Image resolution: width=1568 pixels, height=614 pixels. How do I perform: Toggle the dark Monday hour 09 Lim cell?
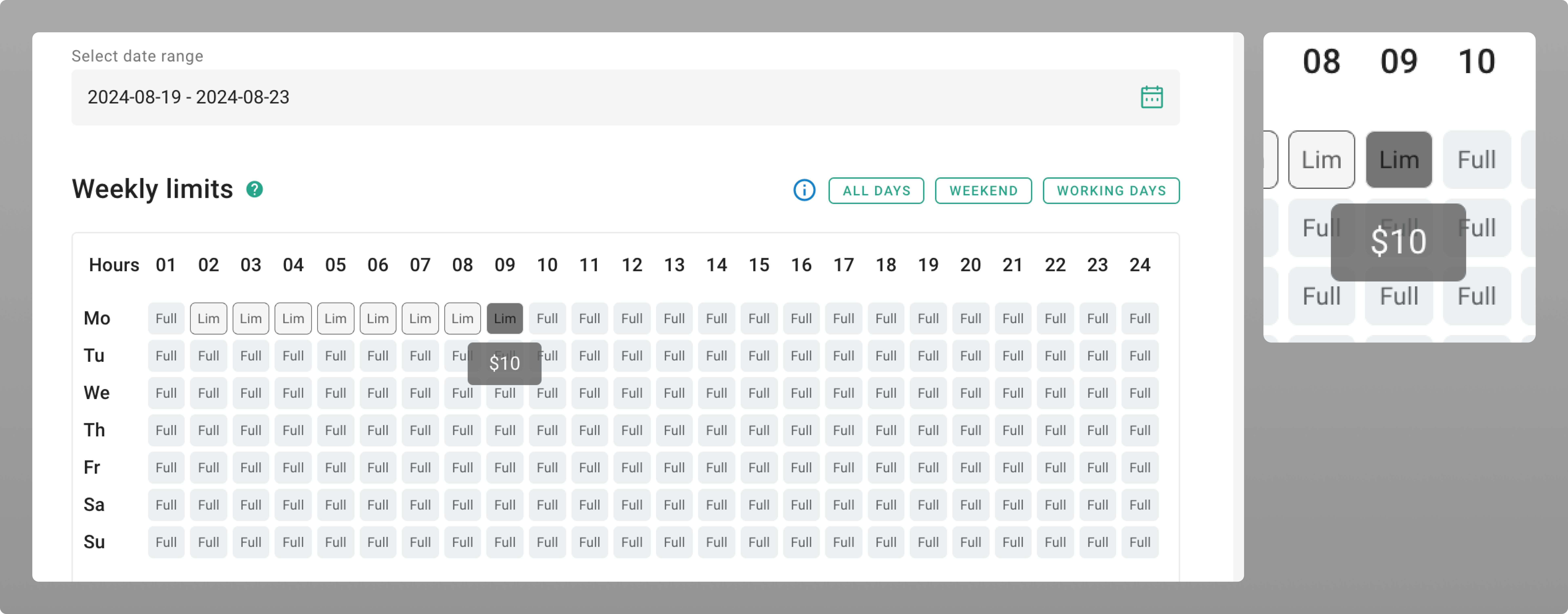[505, 318]
